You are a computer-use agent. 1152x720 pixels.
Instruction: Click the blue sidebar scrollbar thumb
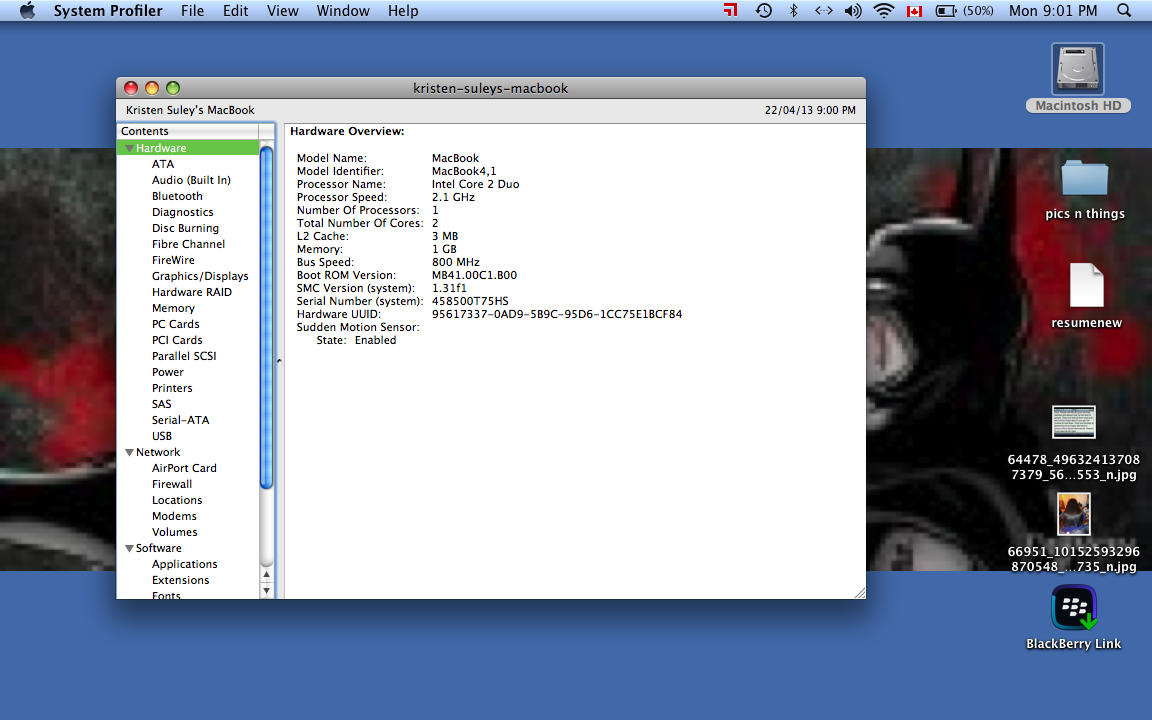click(267, 317)
